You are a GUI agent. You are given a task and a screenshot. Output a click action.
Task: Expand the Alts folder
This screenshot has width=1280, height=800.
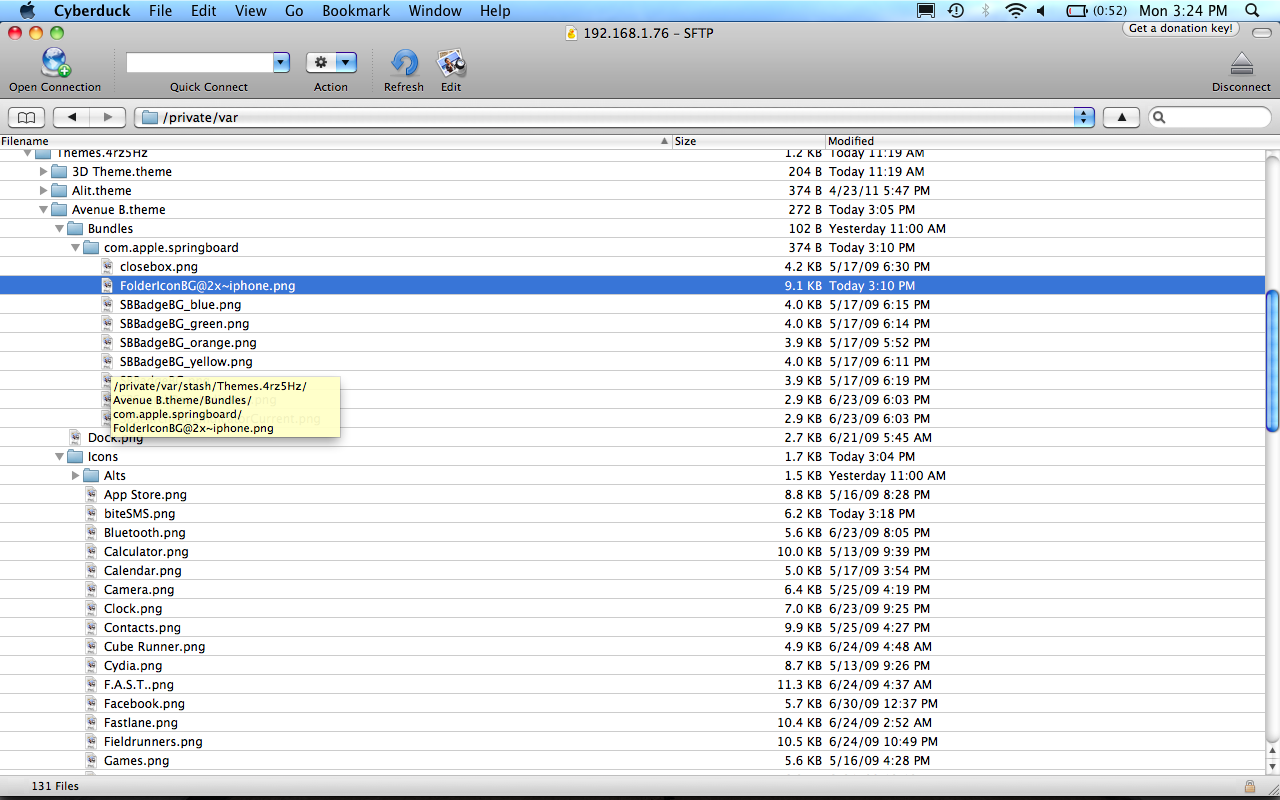[x=75, y=475]
